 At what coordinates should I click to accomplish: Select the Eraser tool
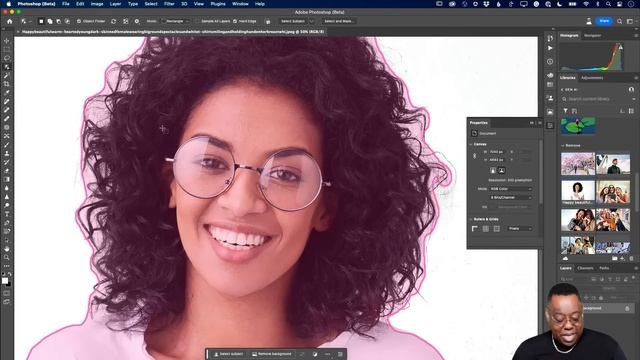(x=7, y=171)
